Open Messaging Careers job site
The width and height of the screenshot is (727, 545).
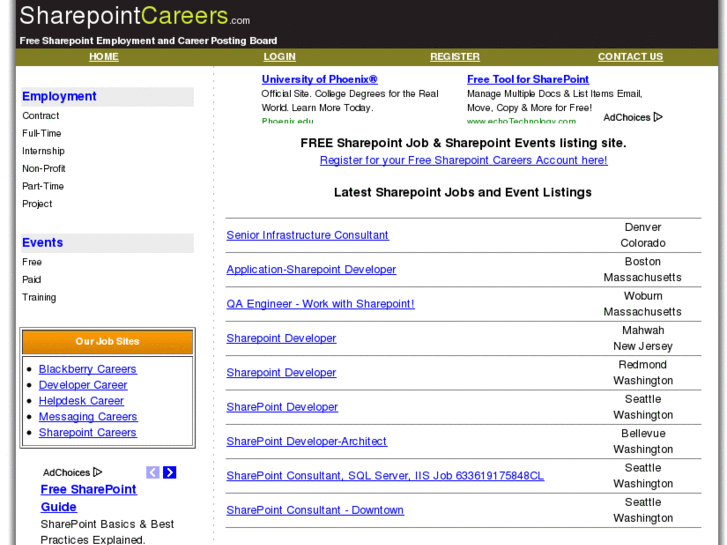[x=88, y=417]
